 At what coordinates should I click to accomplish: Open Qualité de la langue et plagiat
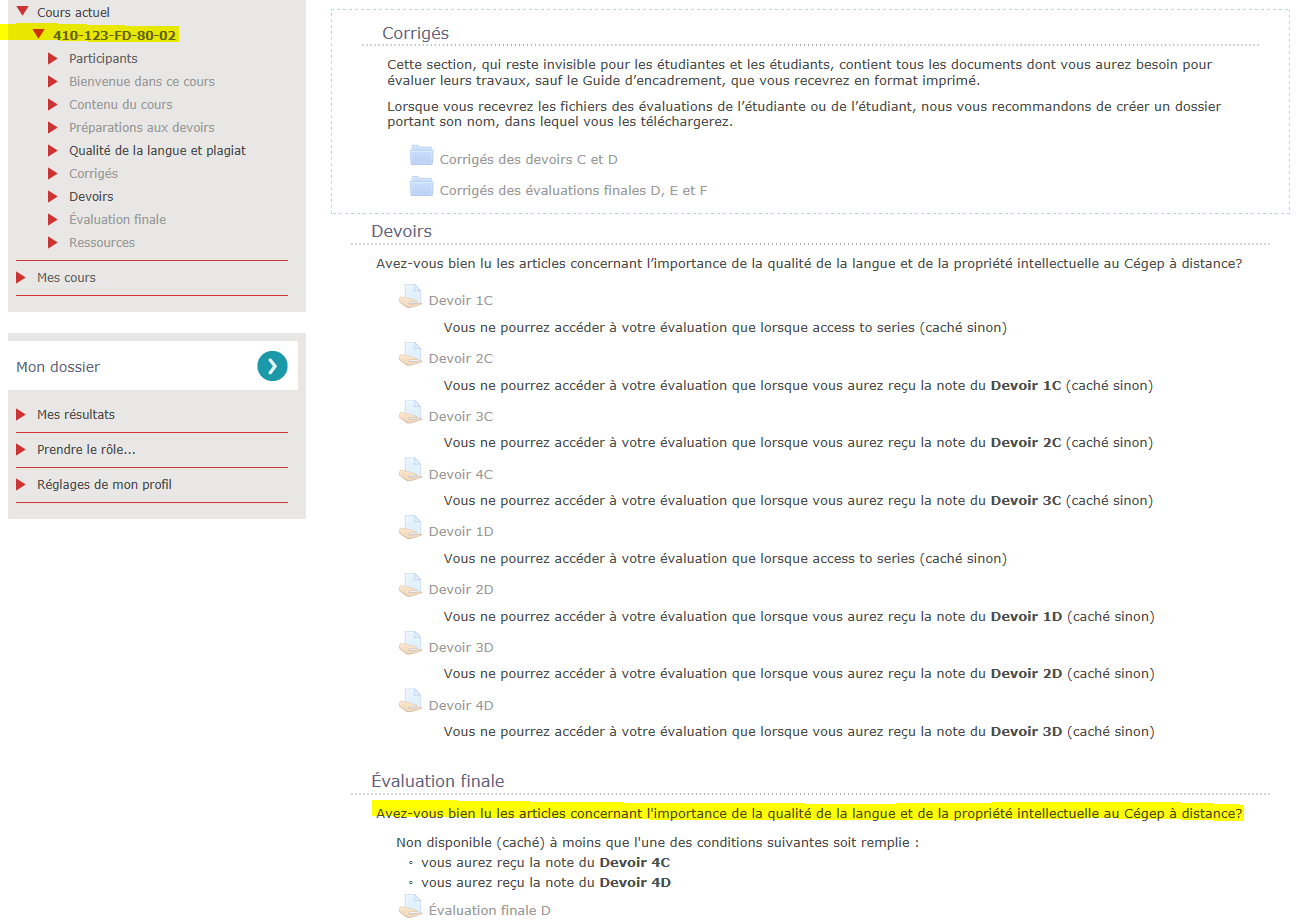(x=157, y=151)
